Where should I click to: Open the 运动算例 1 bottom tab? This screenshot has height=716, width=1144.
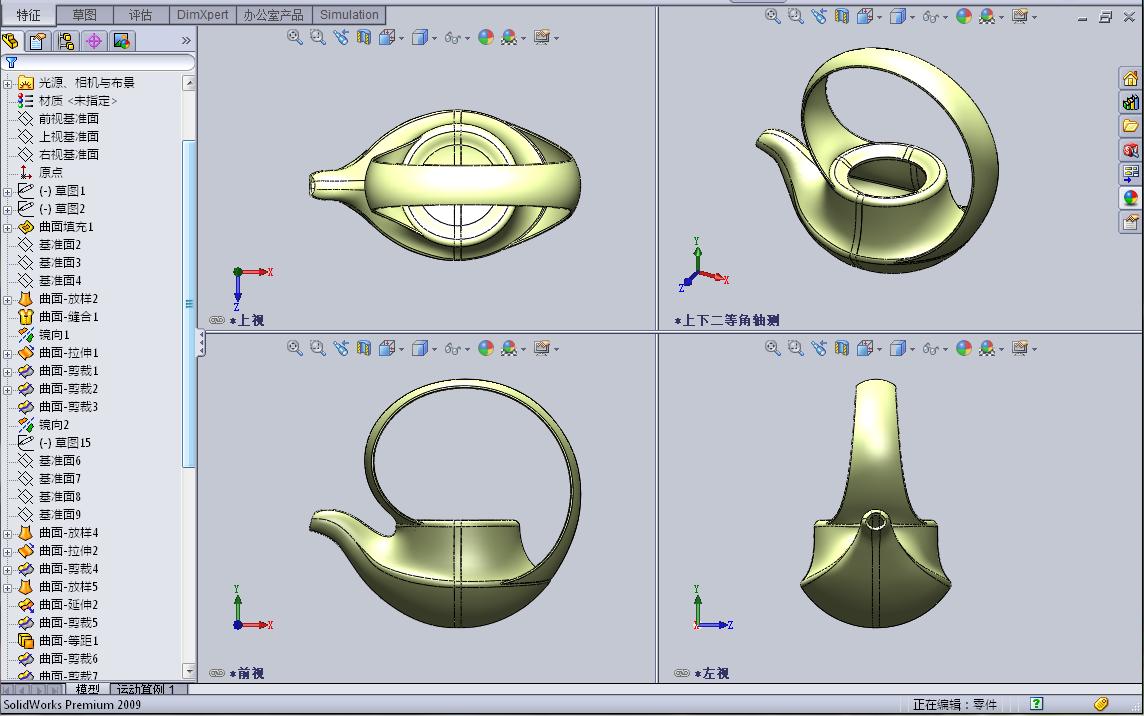148,689
